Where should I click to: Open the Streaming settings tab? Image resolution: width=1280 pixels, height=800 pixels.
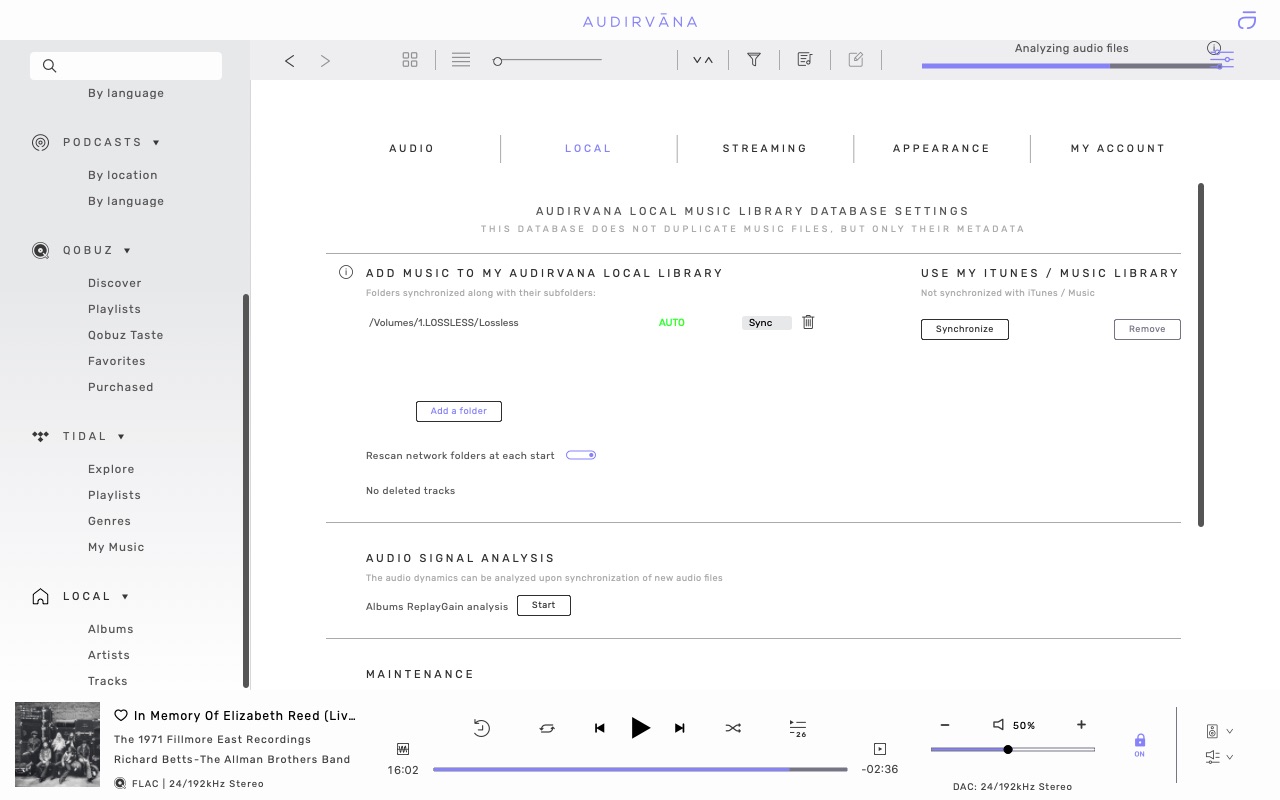[765, 148]
